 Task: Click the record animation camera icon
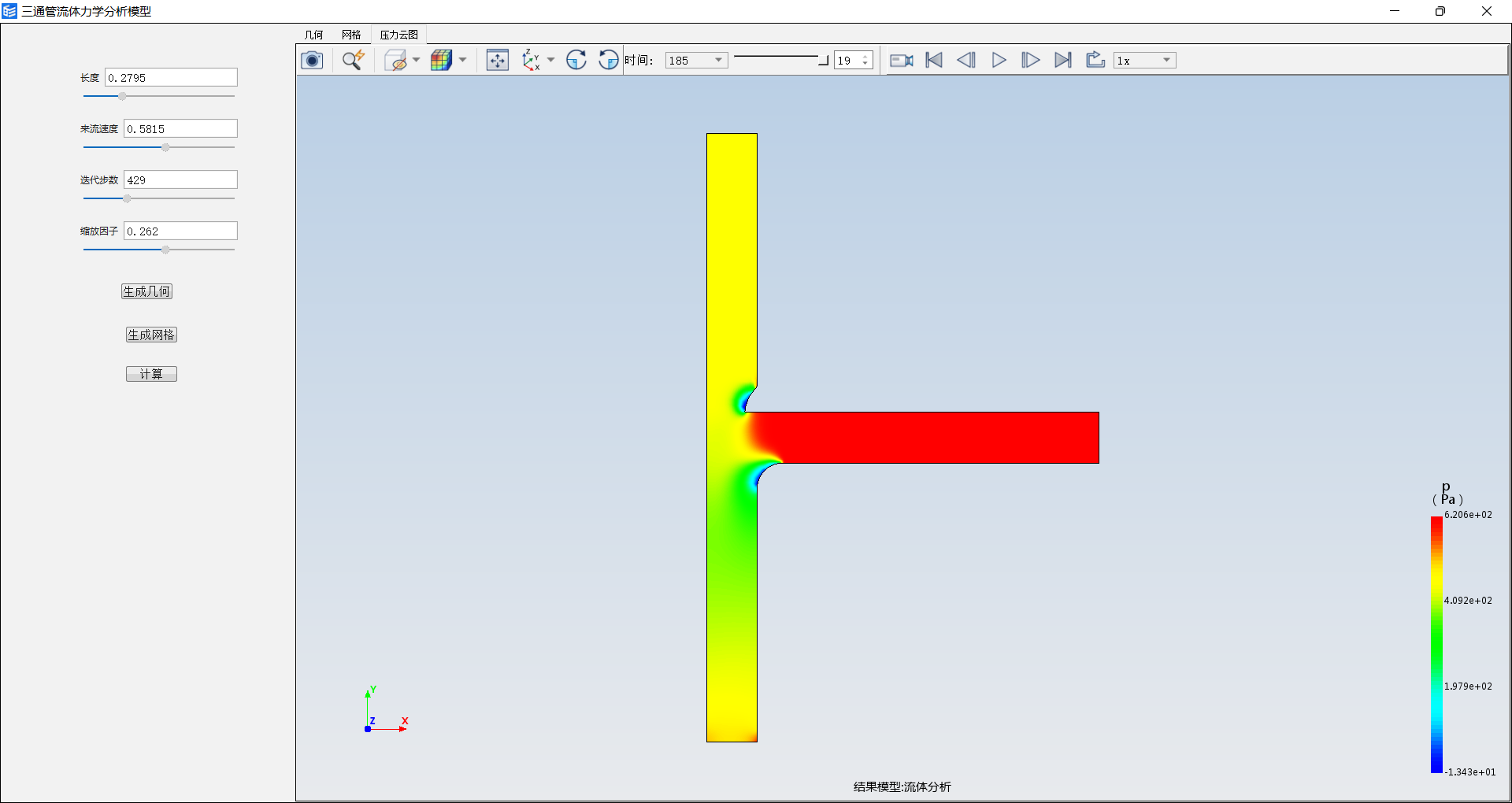pos(902,60)
